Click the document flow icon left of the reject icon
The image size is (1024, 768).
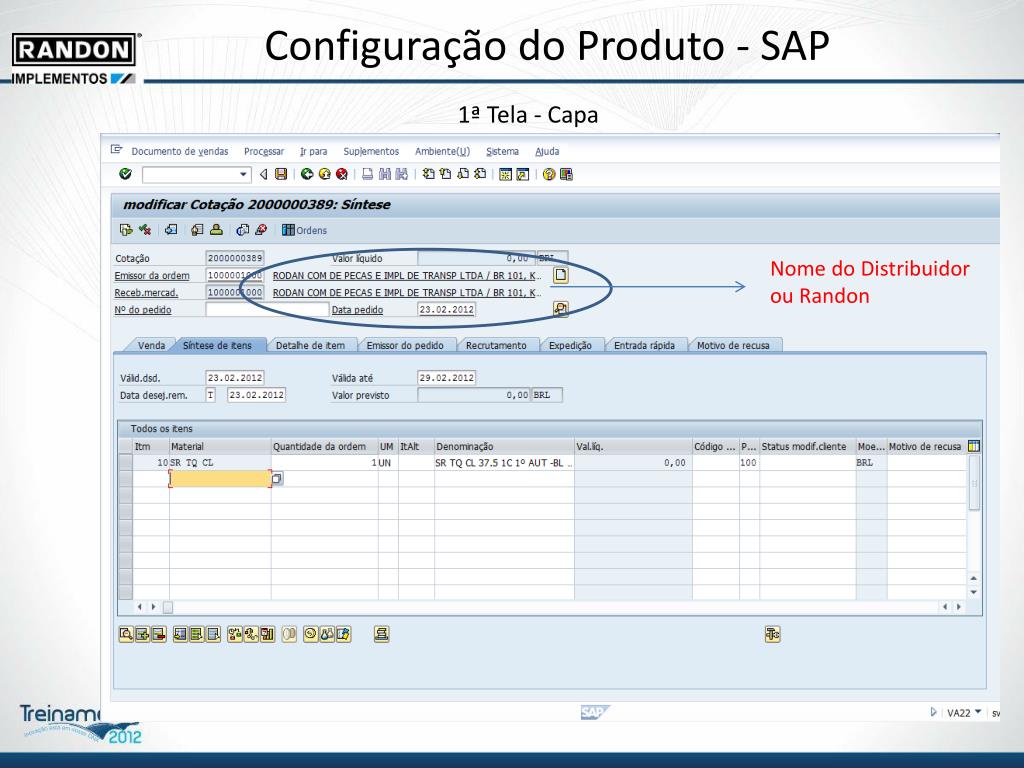(x=126, y=230)
